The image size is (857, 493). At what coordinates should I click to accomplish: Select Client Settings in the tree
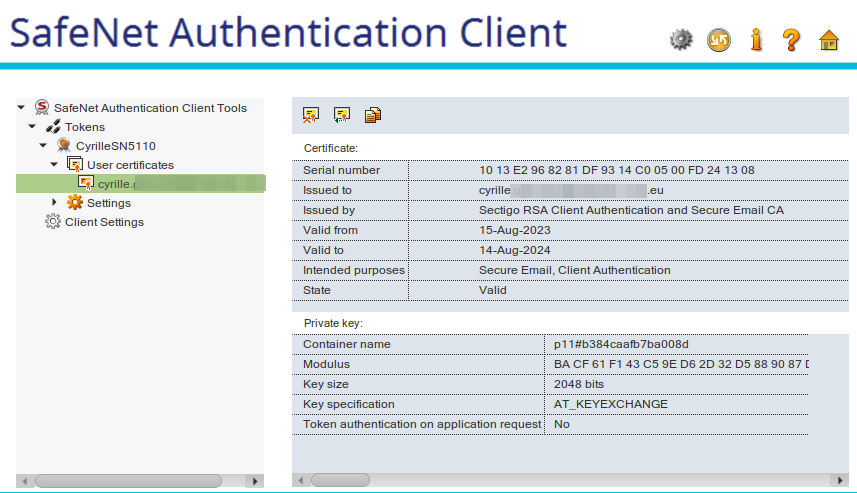point(104,222)
